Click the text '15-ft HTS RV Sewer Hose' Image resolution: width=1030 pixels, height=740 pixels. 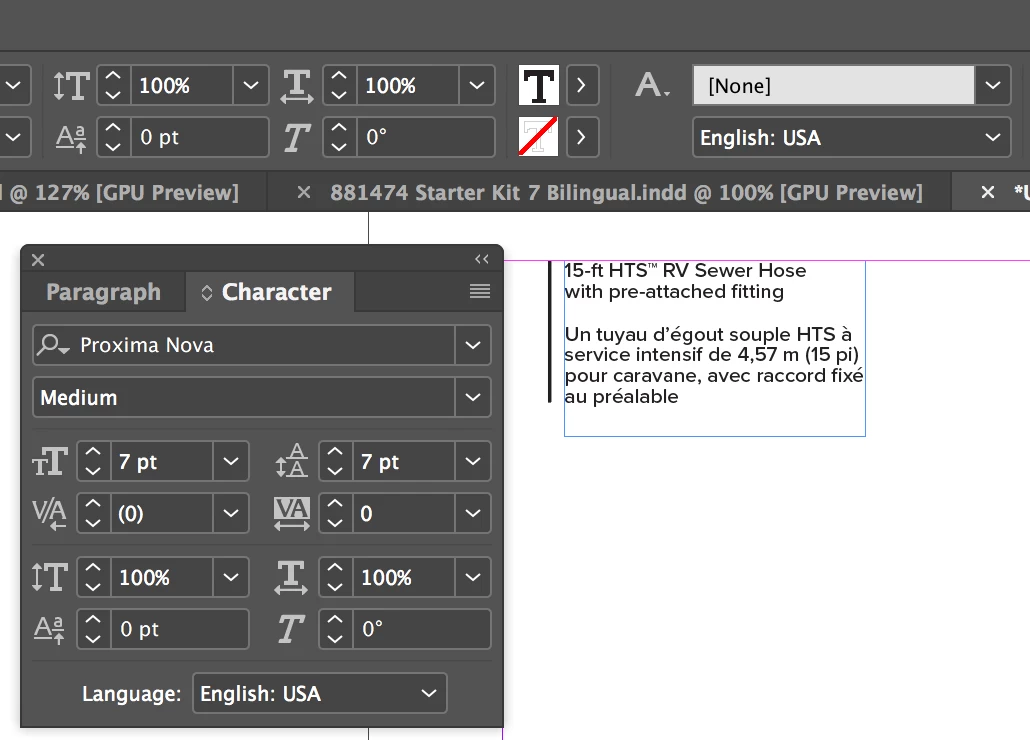pyautogui.click(x=685, y=271)
